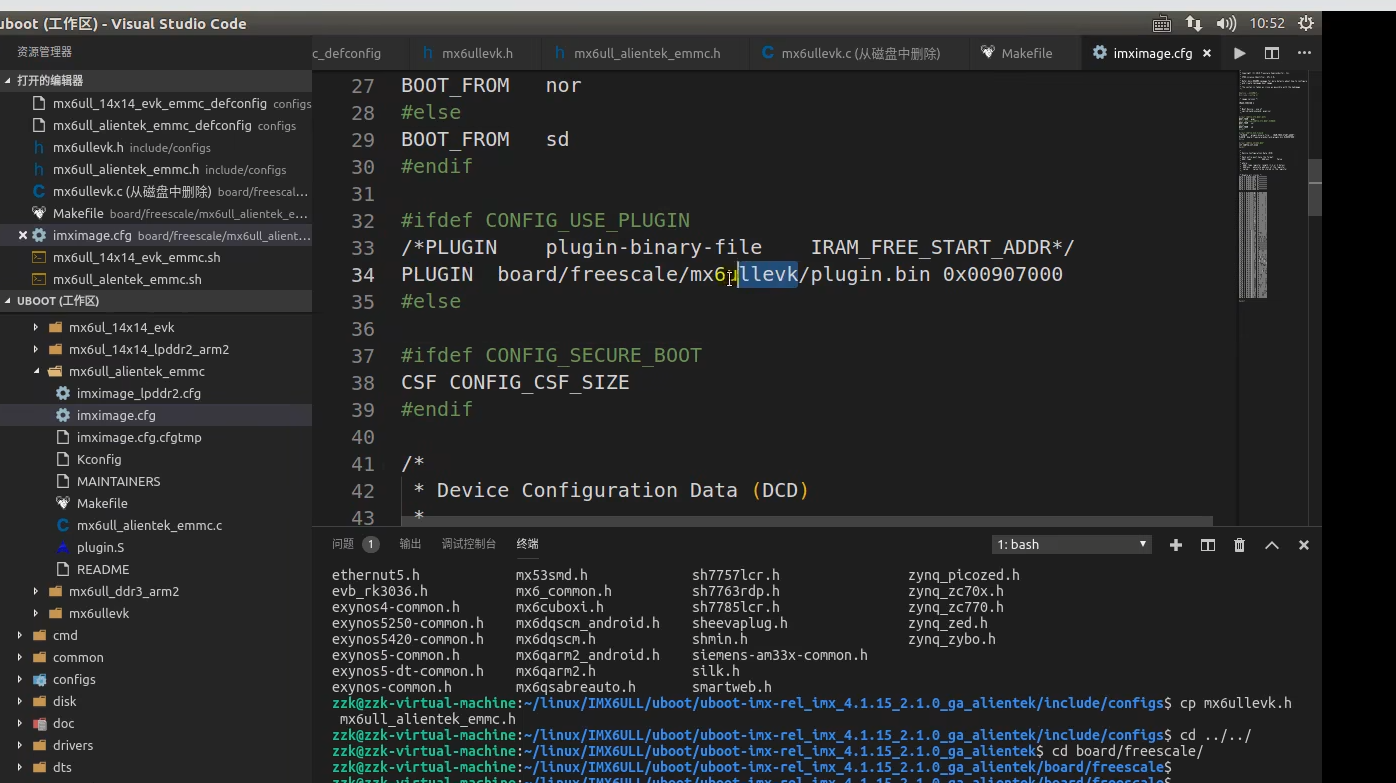
Task: Collapse the 打开的编辑器 open editors section
Action: 156,80
